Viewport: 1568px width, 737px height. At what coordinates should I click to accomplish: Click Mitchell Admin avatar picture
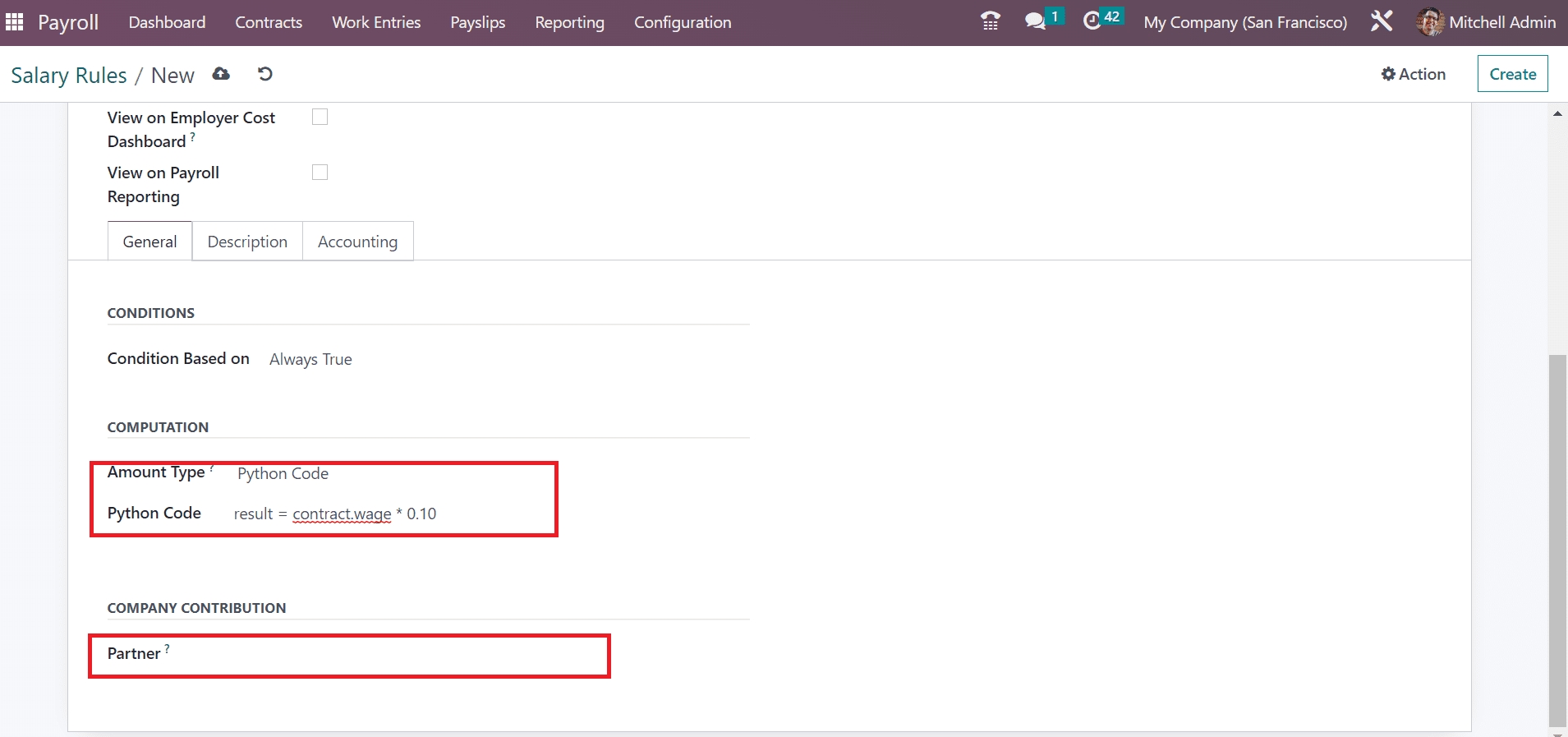coord(1429,22)
